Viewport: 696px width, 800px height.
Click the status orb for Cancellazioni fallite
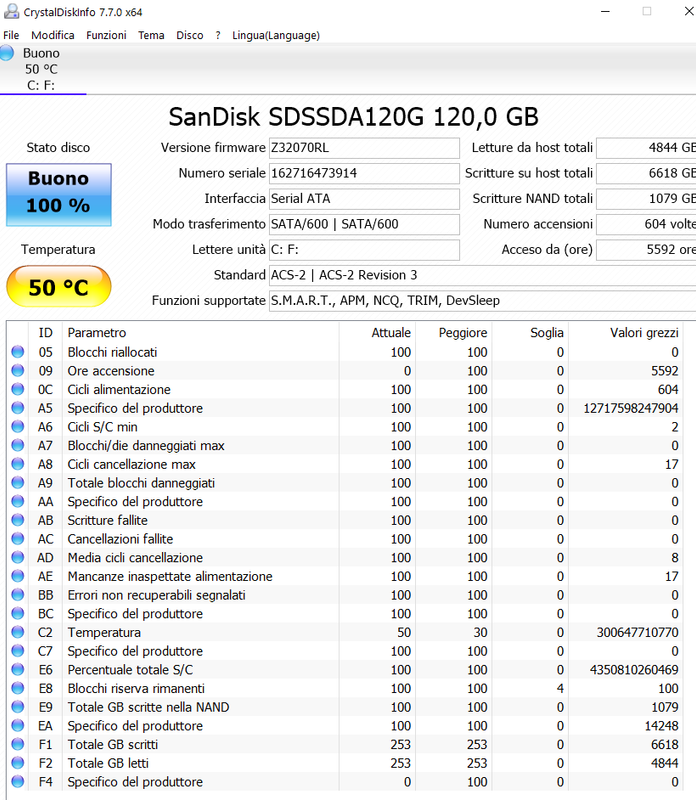coord(18,538)
